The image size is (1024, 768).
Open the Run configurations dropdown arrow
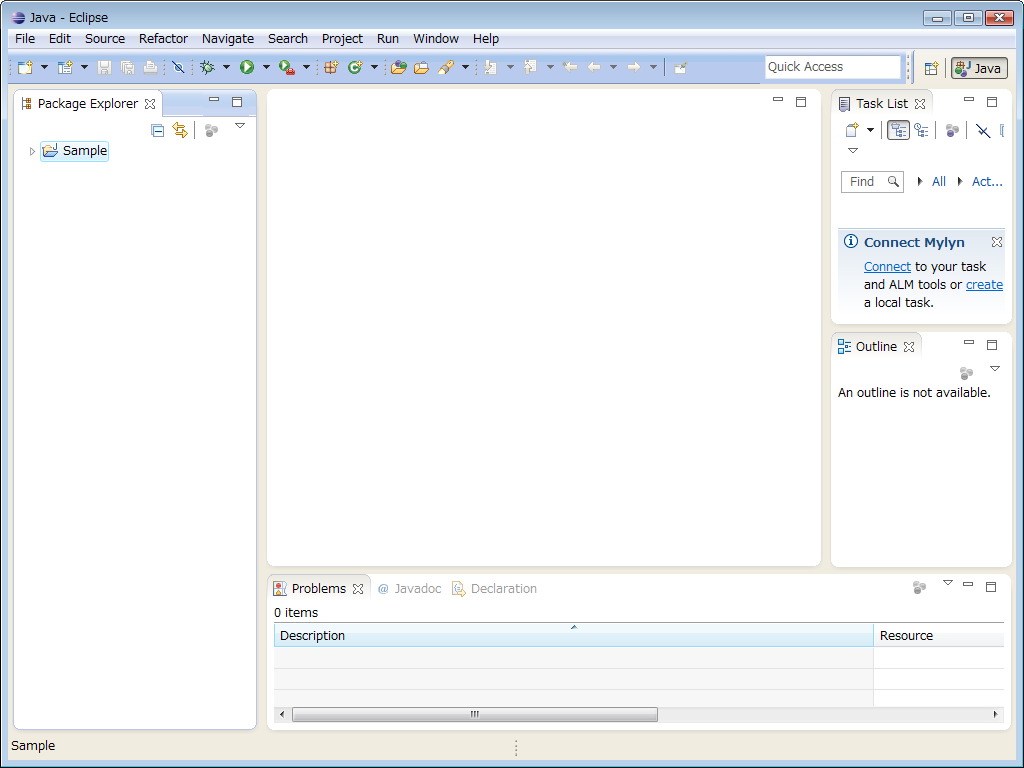tap(266, 67)
